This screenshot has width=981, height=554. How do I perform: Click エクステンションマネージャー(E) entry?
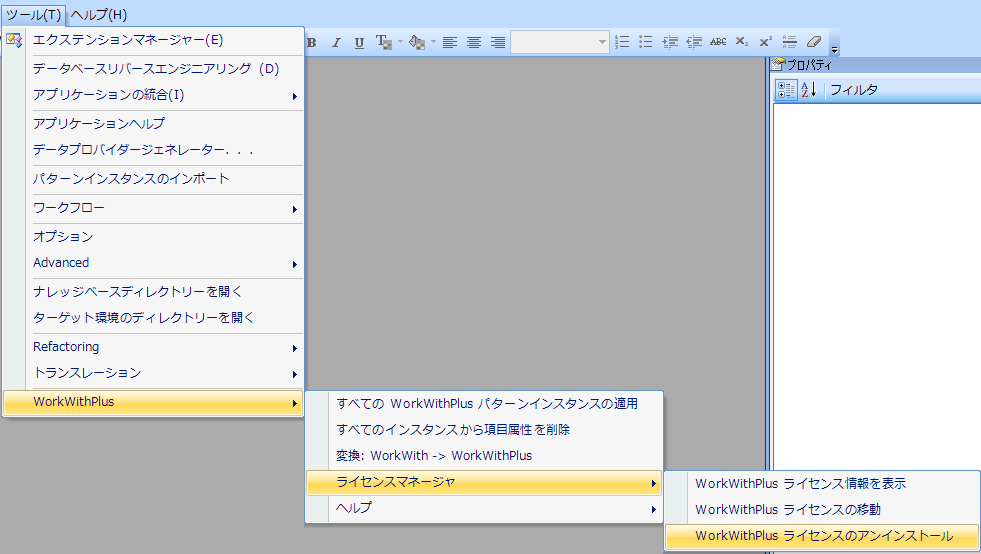(128, 40)
